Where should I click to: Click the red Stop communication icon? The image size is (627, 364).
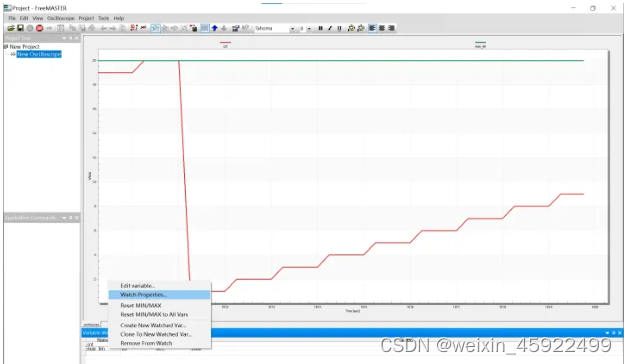point(39,28)
